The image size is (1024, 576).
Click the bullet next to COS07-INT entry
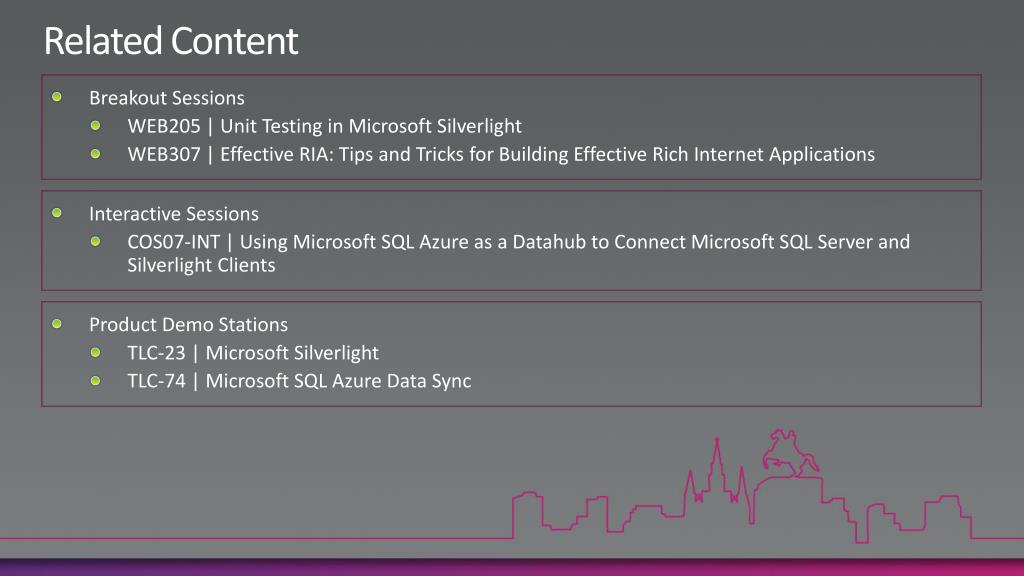(95, 242)
